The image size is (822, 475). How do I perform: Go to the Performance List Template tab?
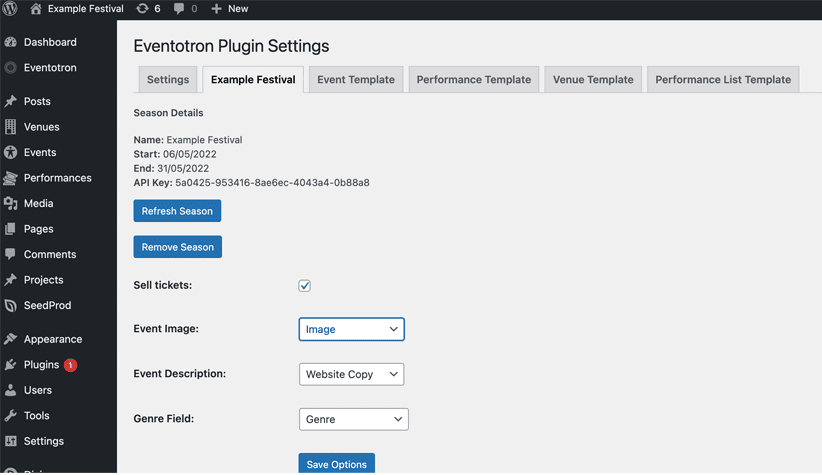point(723,80)
